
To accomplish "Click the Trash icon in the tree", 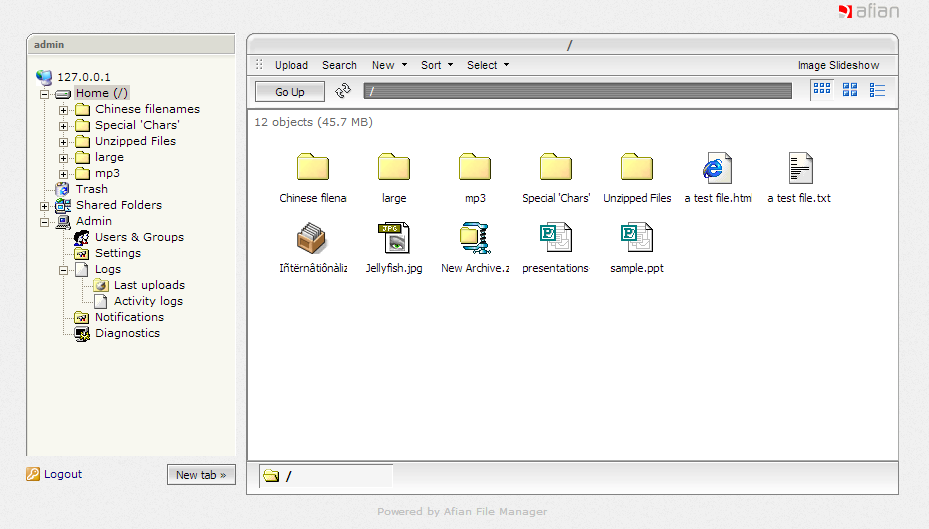I will point(62,189).
